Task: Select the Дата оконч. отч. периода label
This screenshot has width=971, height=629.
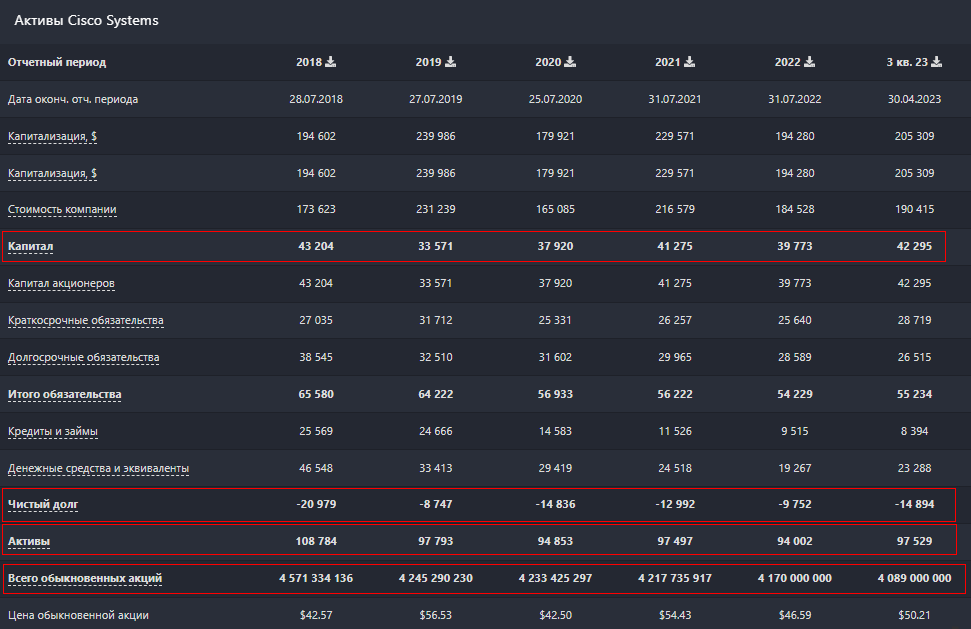Action: click(73, 99)
